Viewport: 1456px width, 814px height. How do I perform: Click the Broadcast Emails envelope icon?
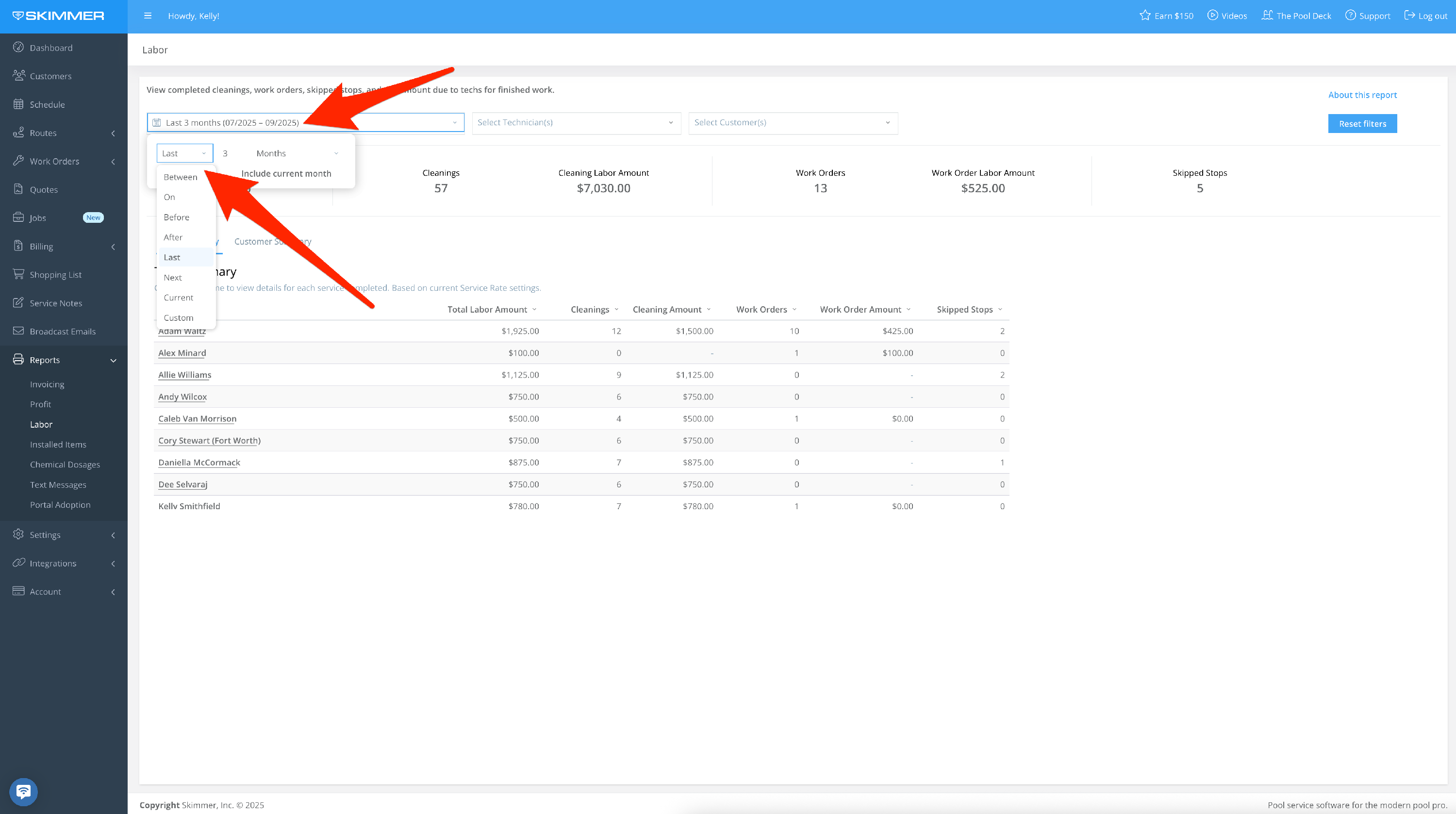[18, 331]
